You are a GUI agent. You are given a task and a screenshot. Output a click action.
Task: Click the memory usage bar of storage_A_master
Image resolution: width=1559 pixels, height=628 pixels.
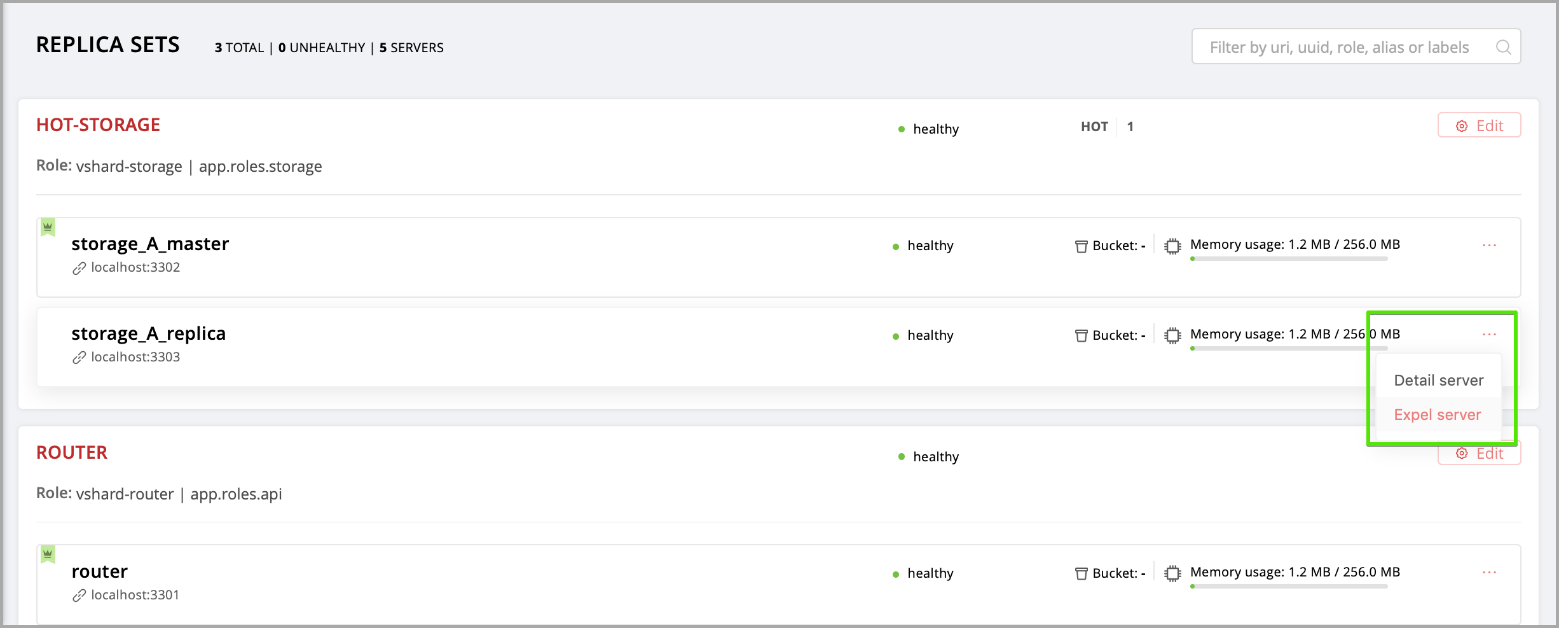[1288, 259]
